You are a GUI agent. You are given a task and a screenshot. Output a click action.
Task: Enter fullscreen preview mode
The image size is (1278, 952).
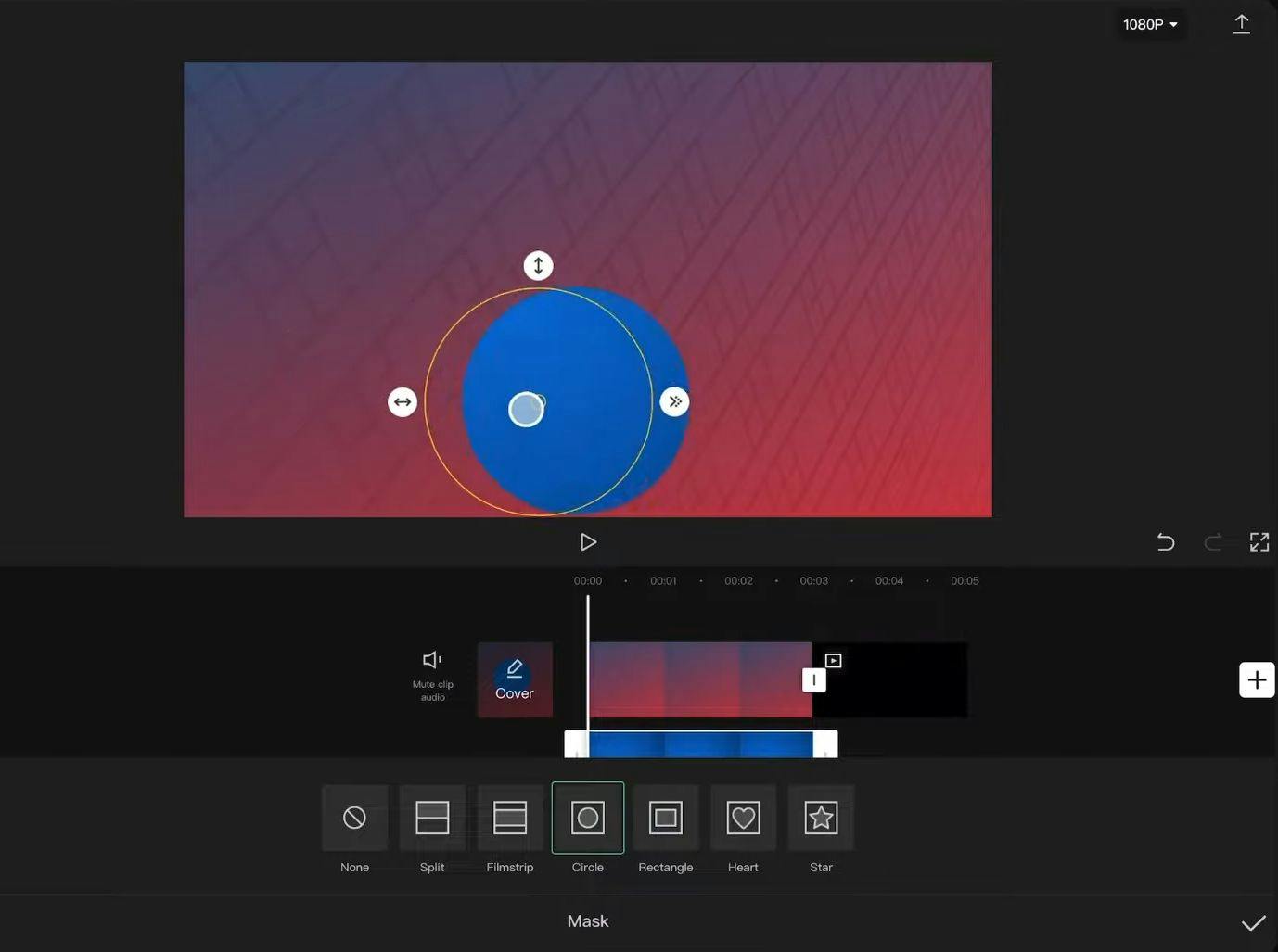tap(1259, 542)
